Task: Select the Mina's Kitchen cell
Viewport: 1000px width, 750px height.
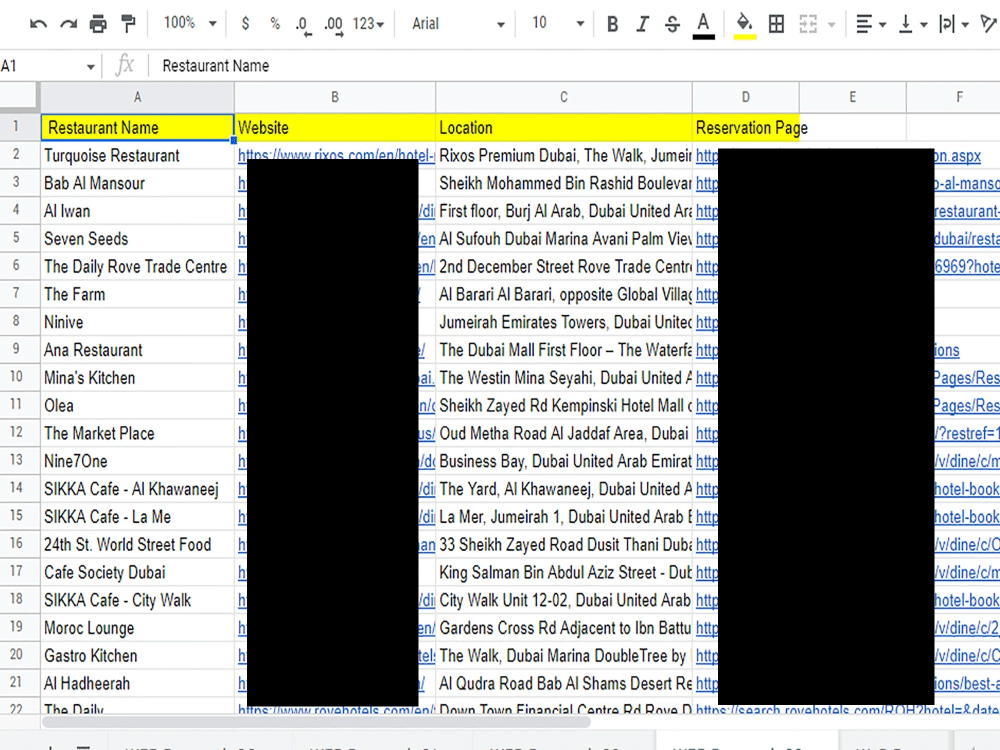Action: tap(137, 378)
